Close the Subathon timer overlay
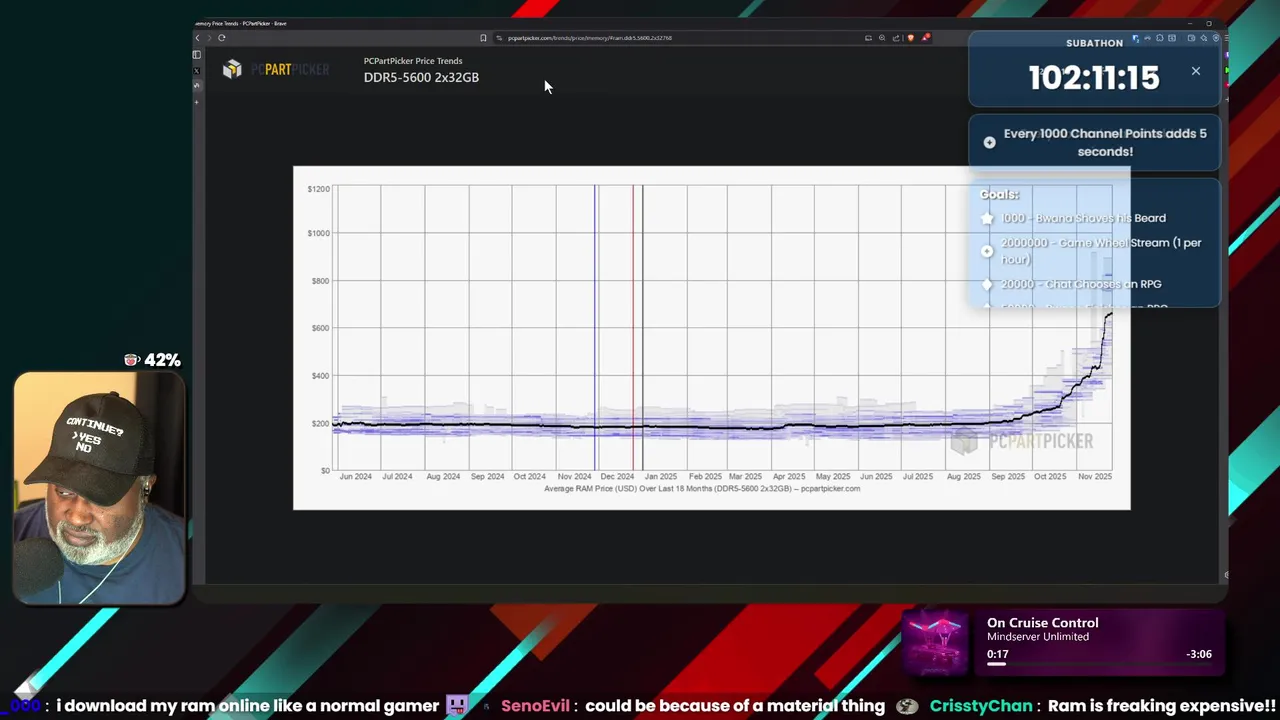This screenshot has width=1280, height=720. click(x=1196, y=71)
